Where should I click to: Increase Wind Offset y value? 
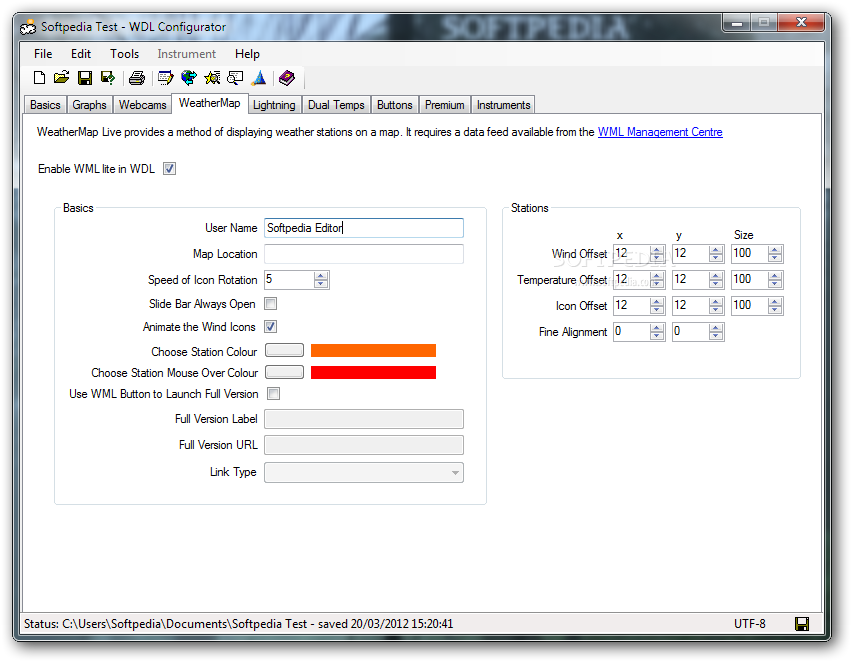[x=716, y=250]
